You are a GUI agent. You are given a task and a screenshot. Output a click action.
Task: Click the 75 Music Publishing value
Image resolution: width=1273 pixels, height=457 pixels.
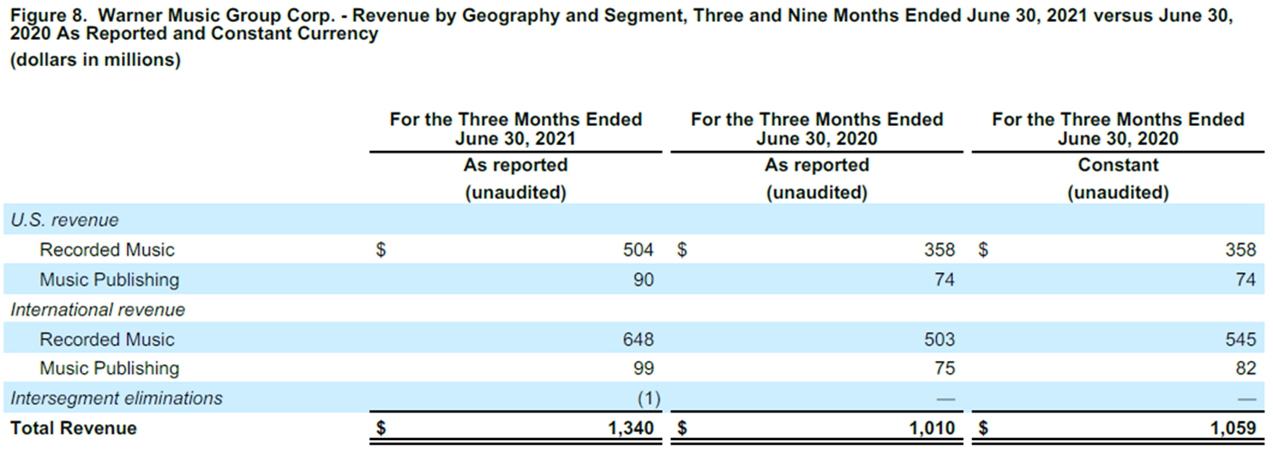944,368
